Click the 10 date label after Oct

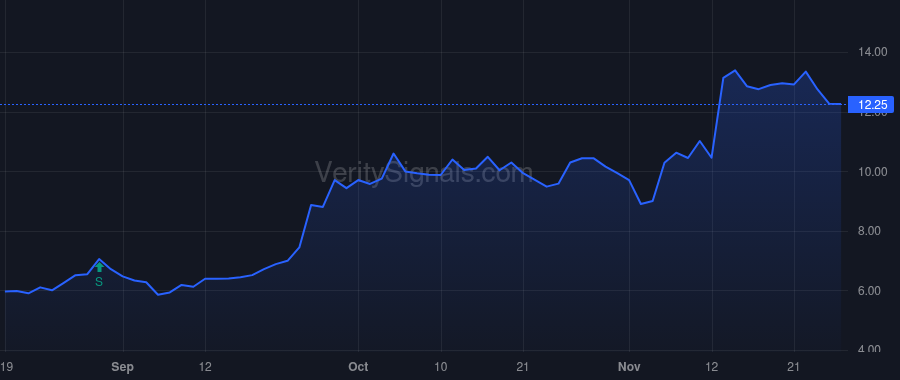440,367
